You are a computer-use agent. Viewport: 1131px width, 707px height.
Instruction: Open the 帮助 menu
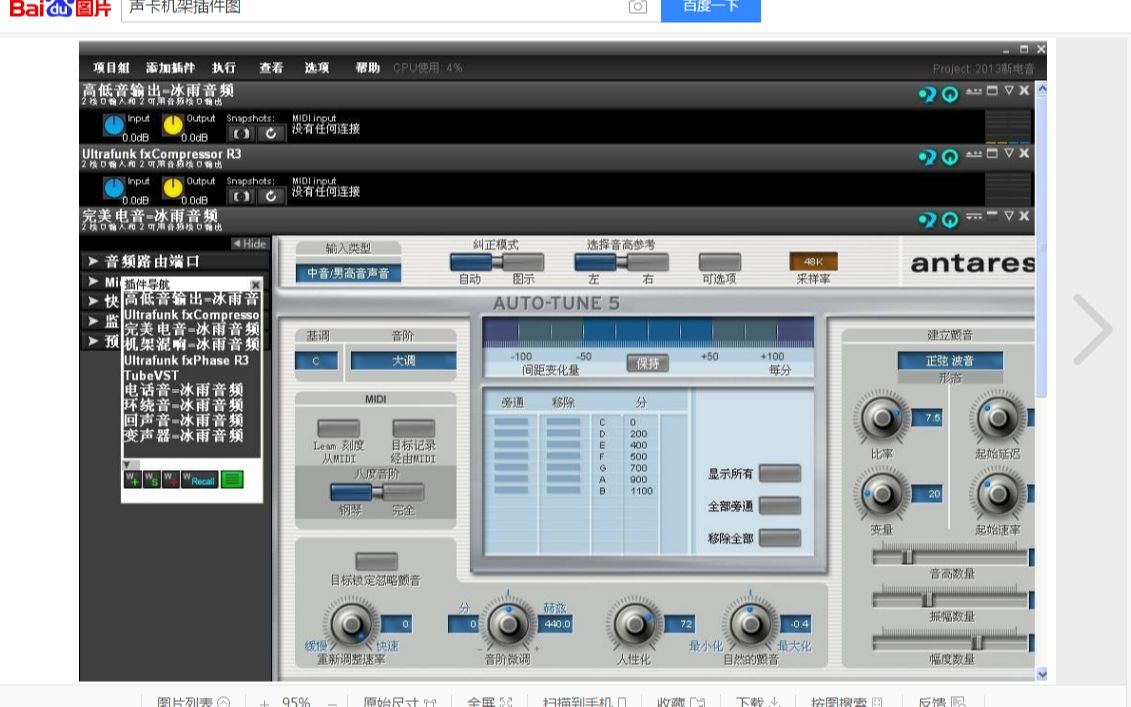click(367, 68)
